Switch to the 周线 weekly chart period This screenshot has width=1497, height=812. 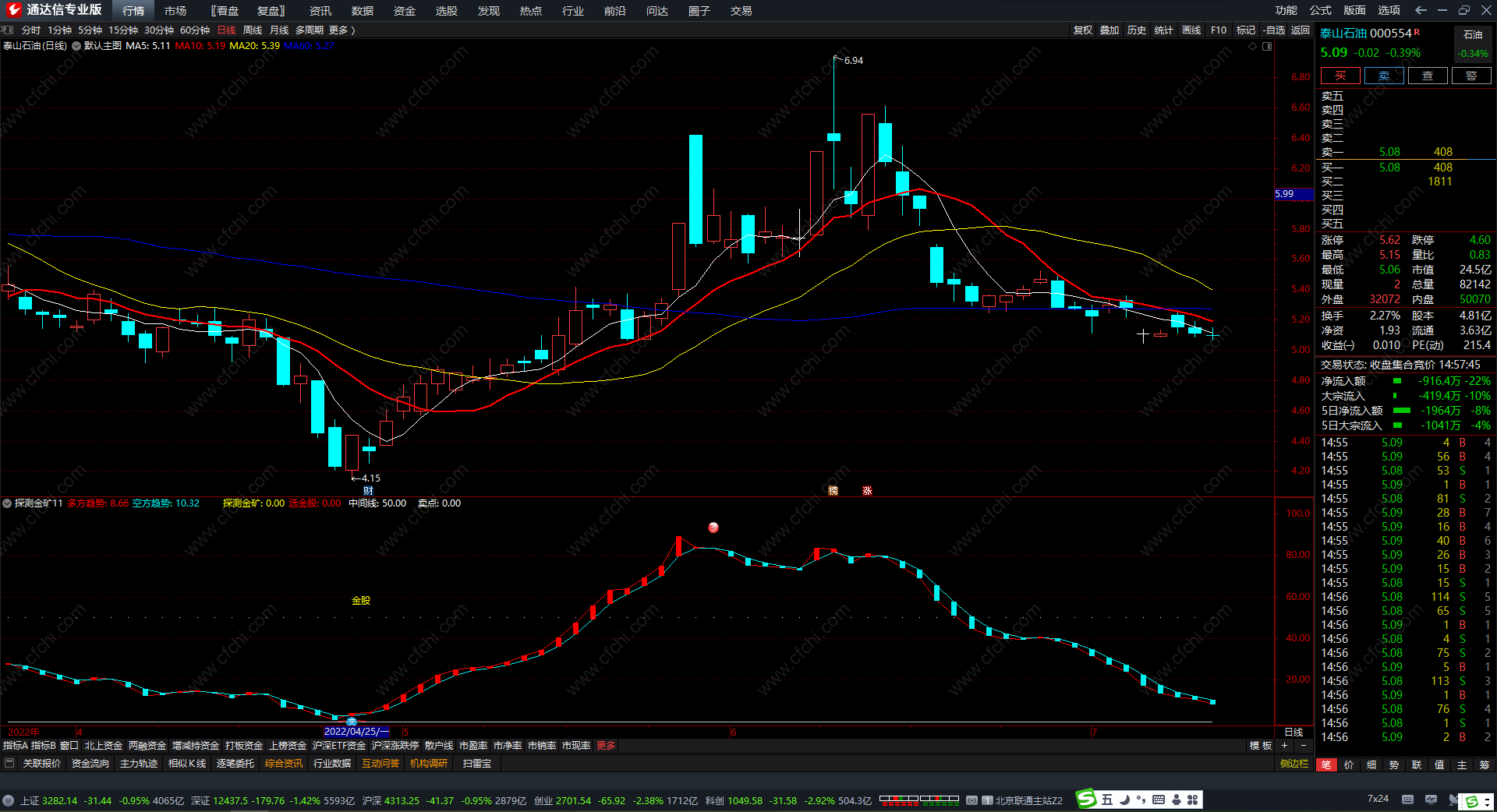click(253, 30)
